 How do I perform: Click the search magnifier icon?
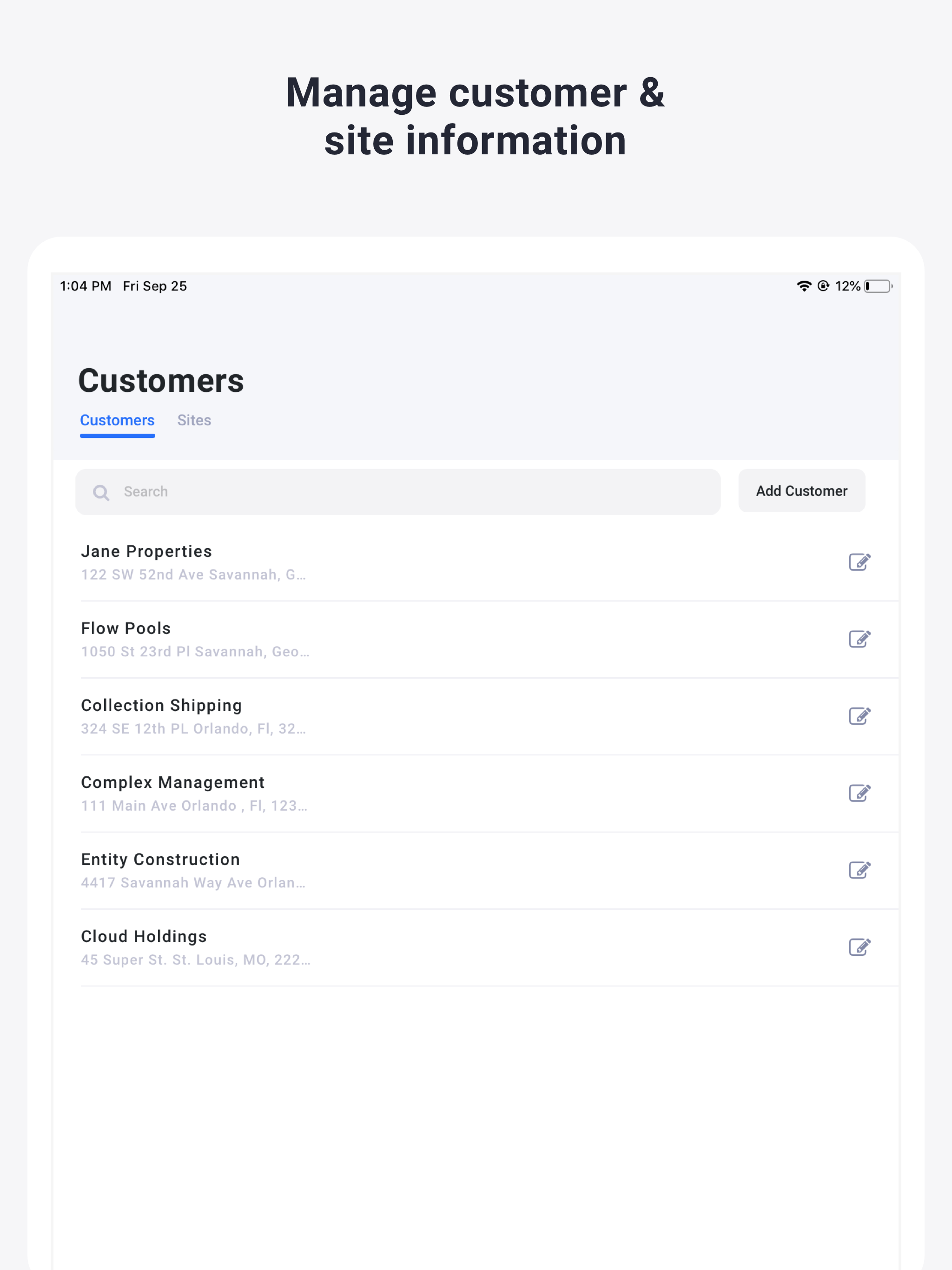click(101, 492)
